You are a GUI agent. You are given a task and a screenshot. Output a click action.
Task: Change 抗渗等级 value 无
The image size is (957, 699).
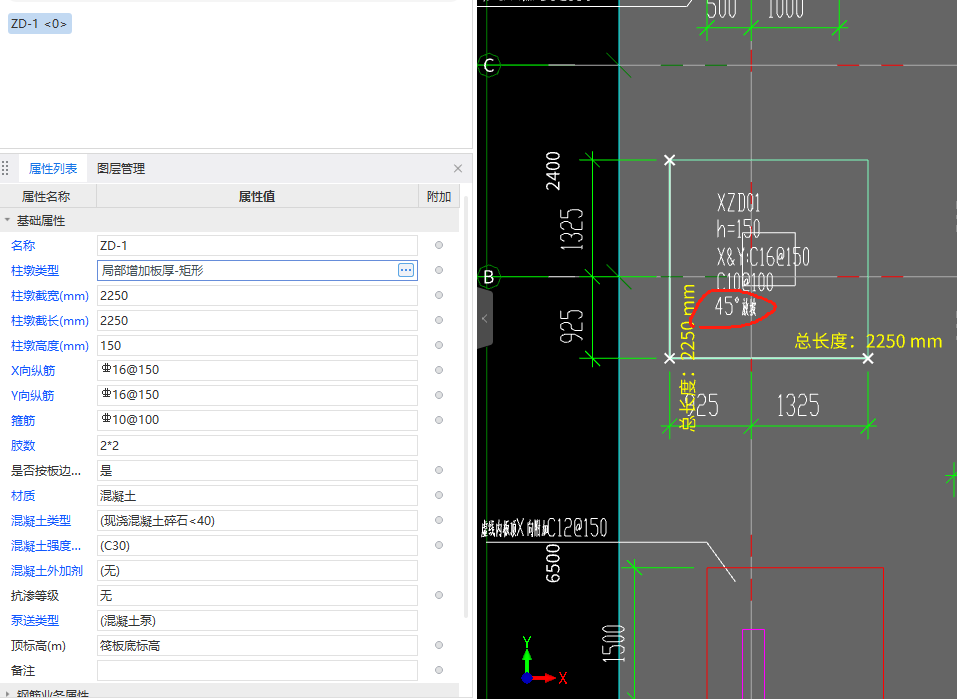257,596
